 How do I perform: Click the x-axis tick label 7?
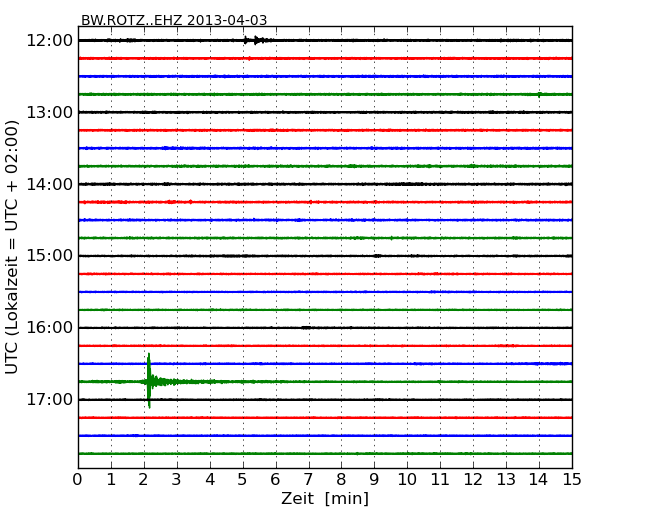[x=308, y=479]
